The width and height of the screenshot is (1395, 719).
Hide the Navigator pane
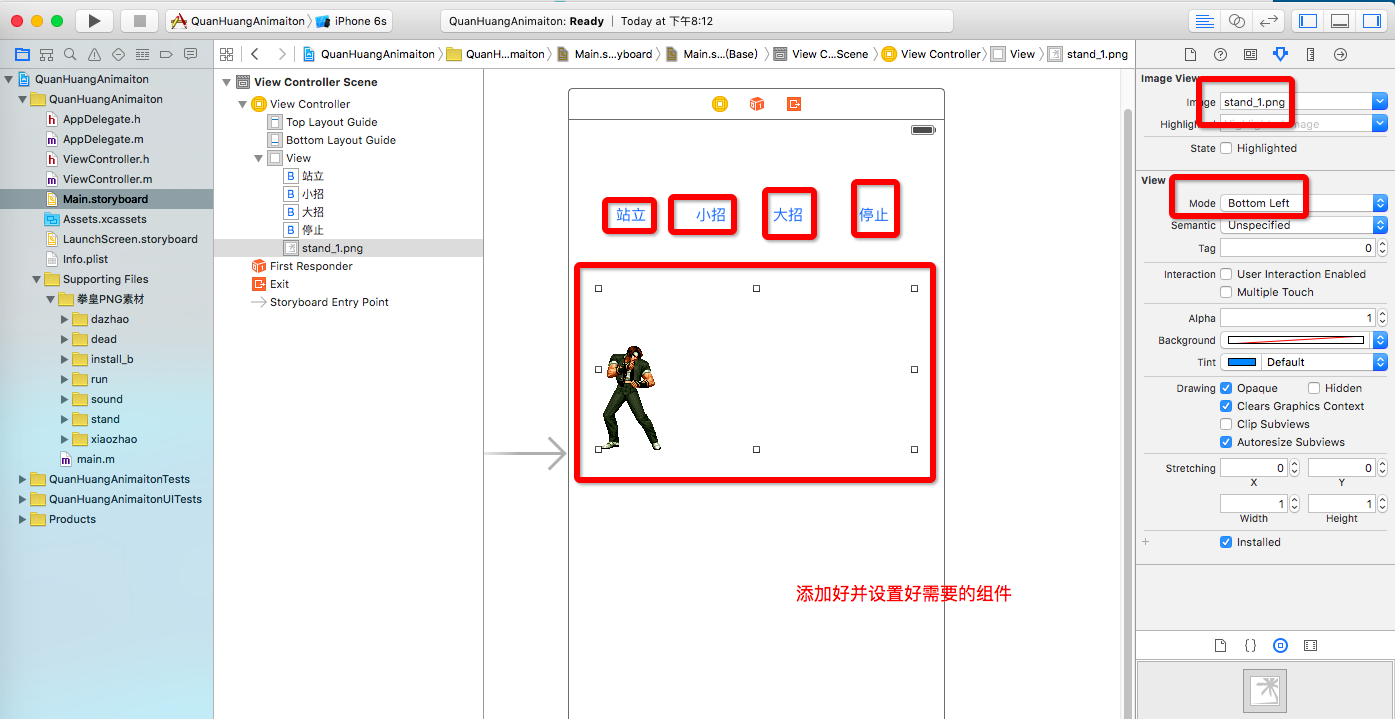point(1307,21)
